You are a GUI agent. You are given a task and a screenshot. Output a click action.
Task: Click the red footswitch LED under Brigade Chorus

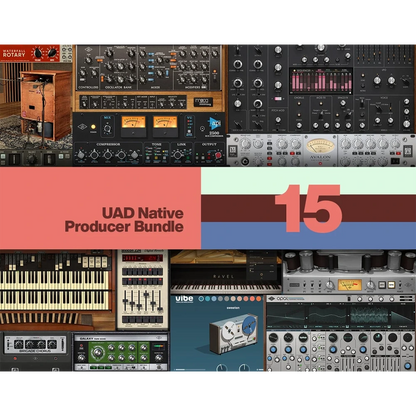pyautogui.click(x=15, y=359)
